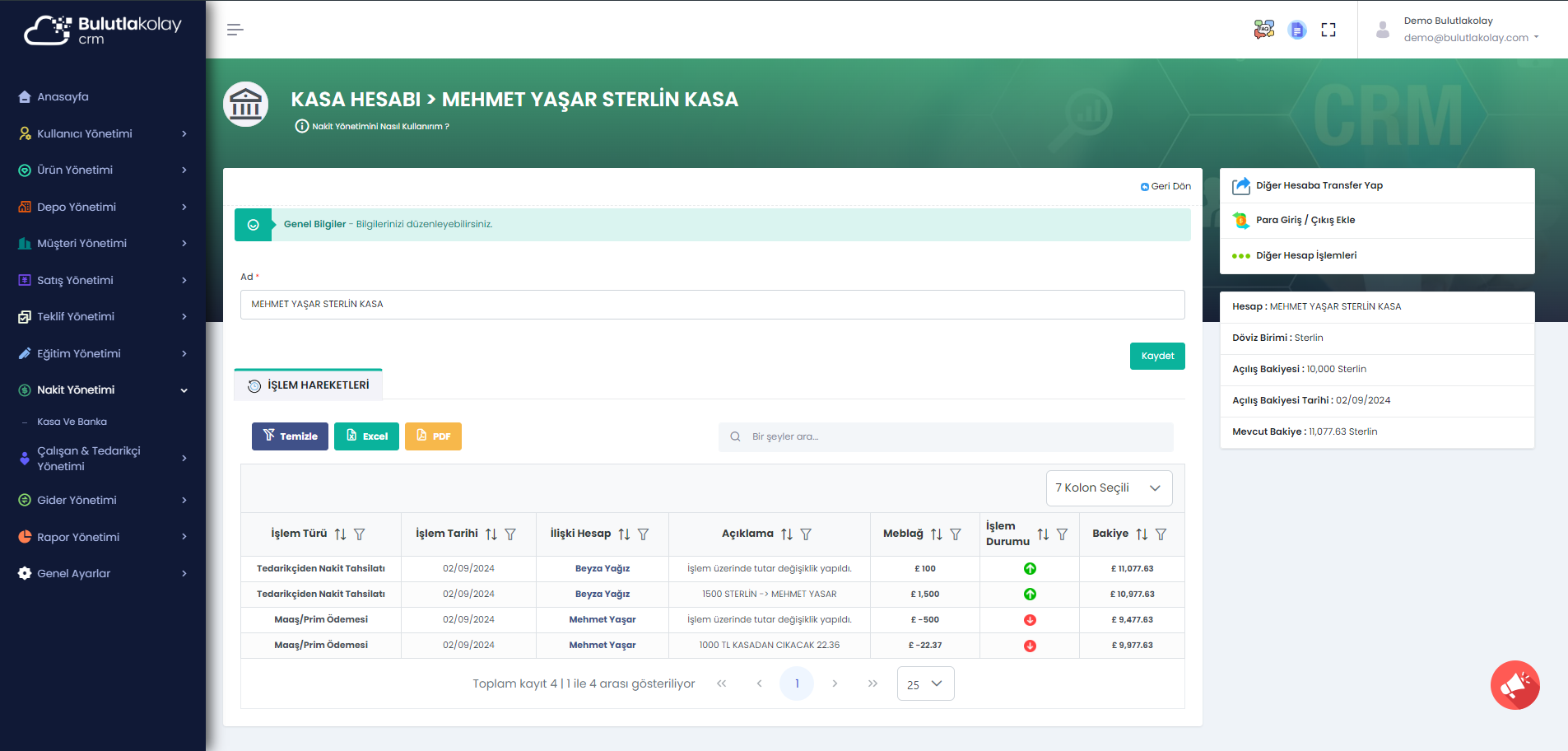The height and width of the screenshot is (751, 1568).
Task: Open the notes icon in the top bar
Action: click(x=1297, y=30)
